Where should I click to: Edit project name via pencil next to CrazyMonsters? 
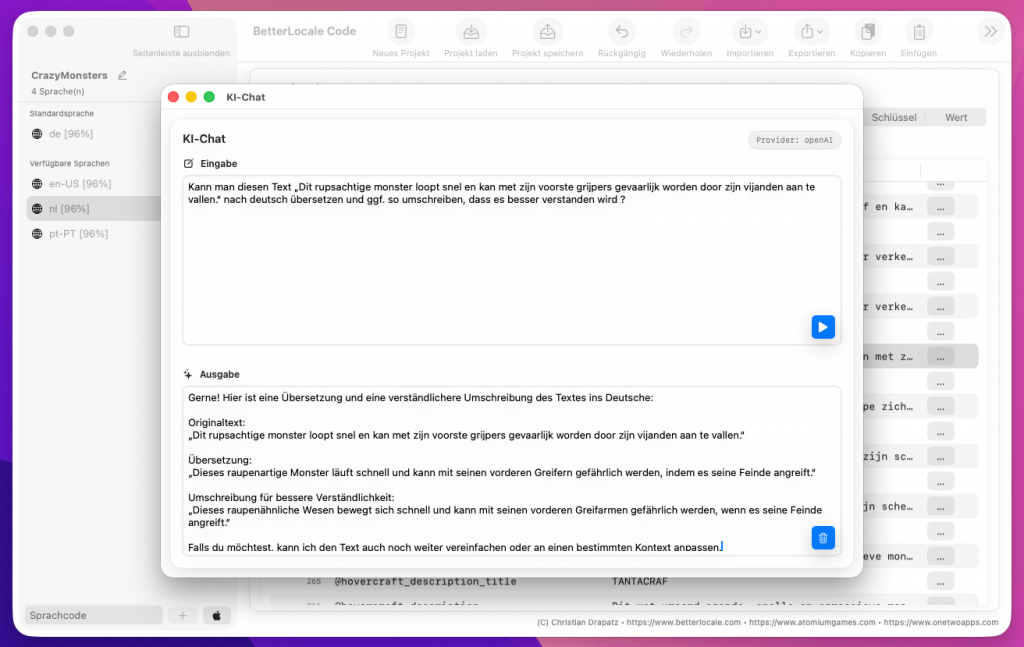[x=122, y=75]
